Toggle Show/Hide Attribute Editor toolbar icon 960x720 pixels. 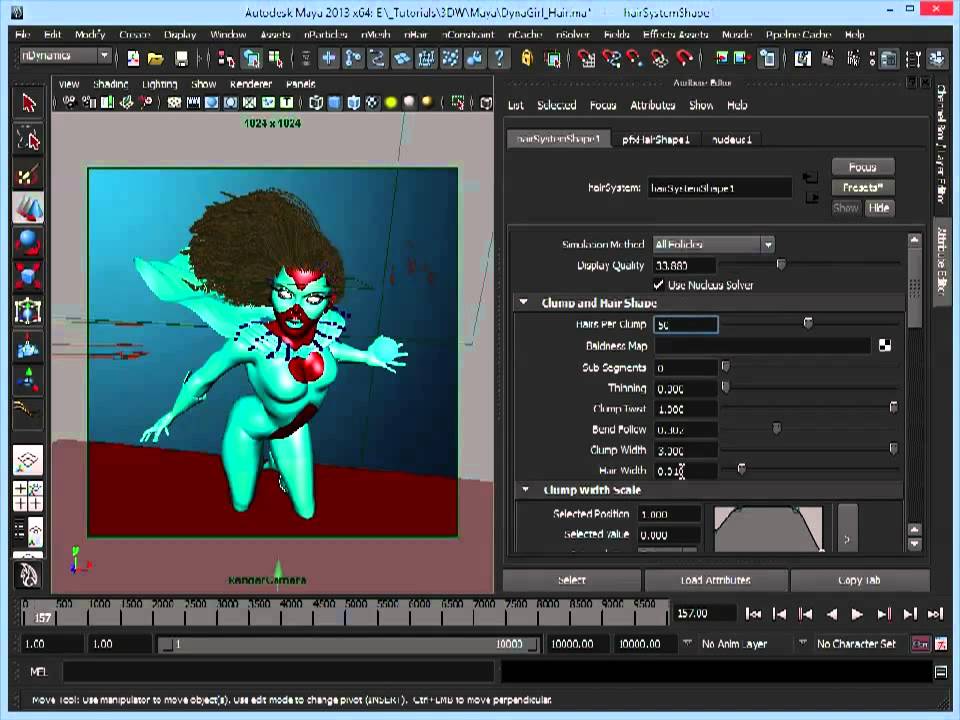[x=888, y=59]
